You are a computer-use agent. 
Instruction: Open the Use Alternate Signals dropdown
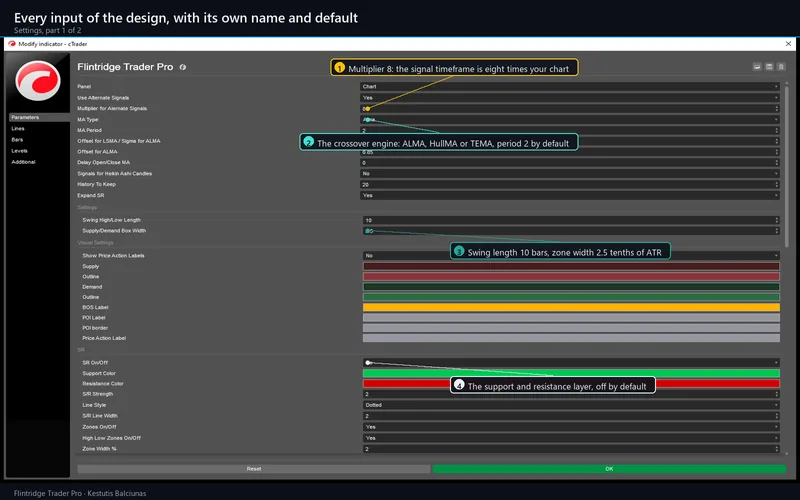click(x=570, y=97)
